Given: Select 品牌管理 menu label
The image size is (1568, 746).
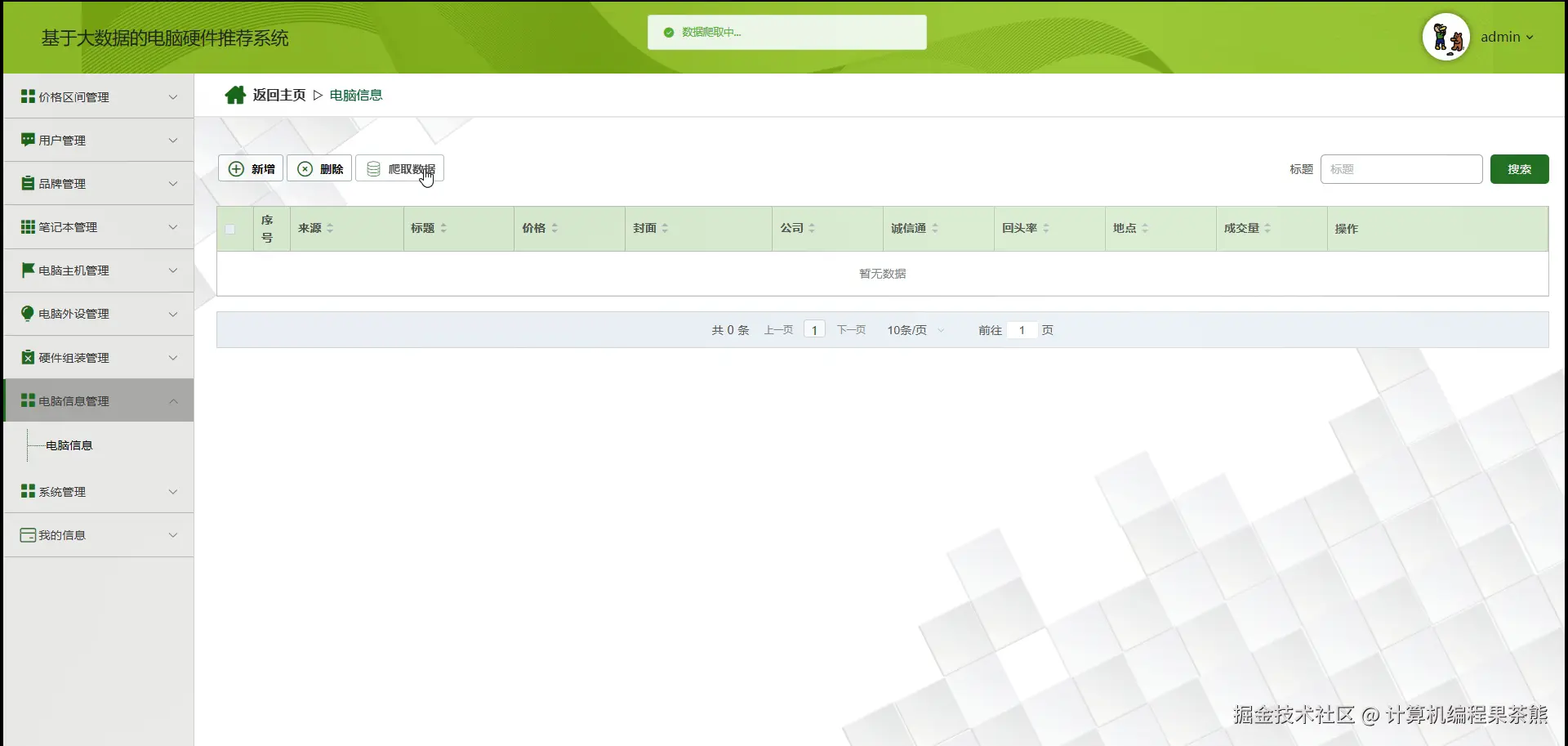Looking at the screenshot, I should tap(62, 184).
